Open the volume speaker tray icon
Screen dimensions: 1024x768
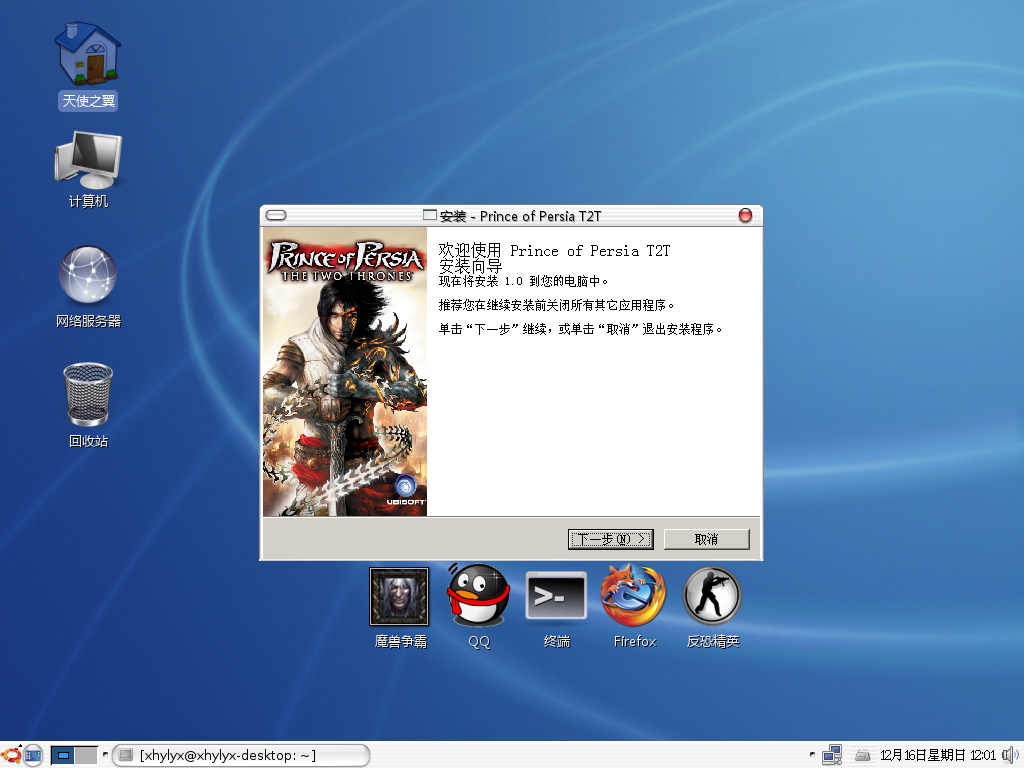pyautogui.click(x=1010, y=756)
